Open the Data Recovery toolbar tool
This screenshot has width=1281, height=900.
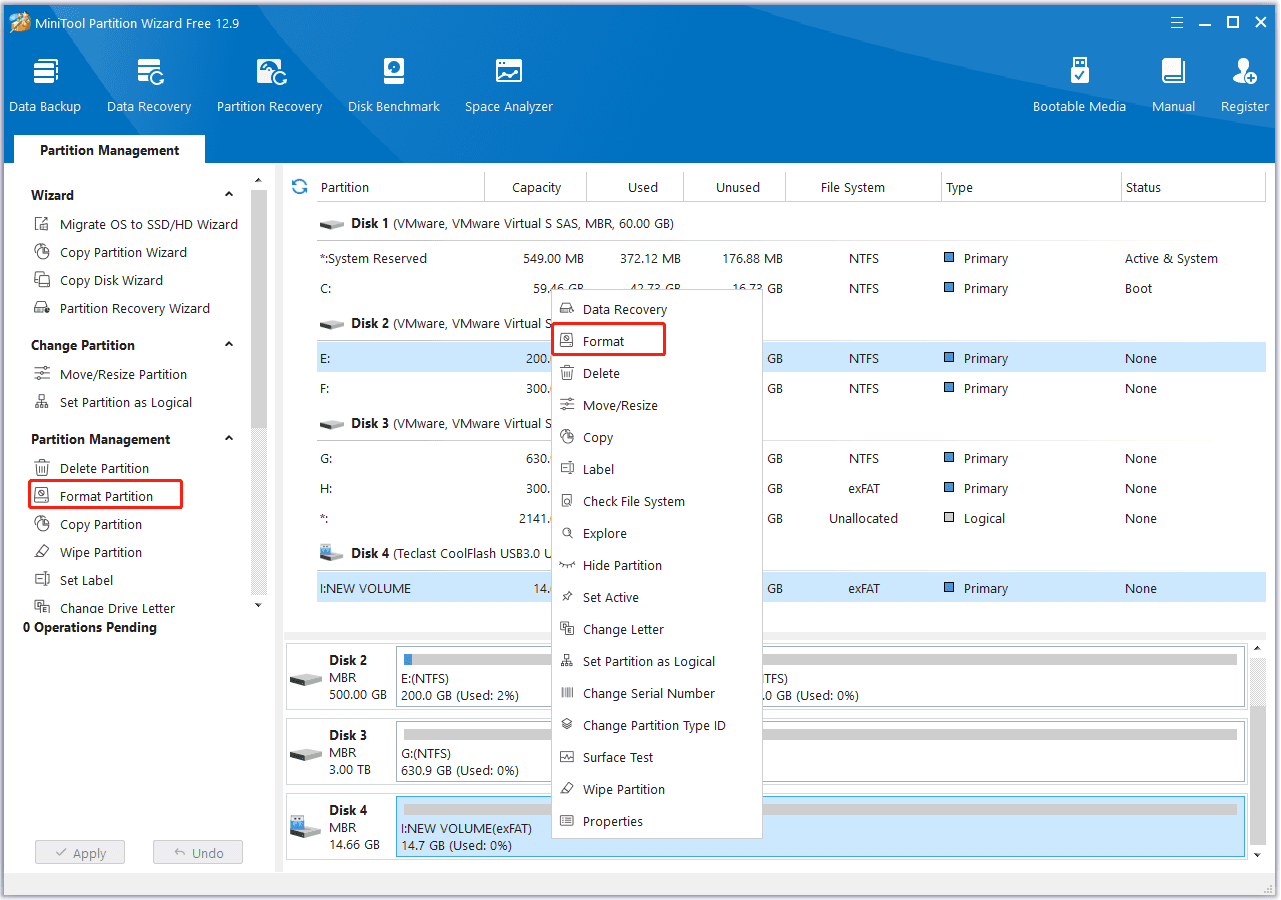click(149, 85)
